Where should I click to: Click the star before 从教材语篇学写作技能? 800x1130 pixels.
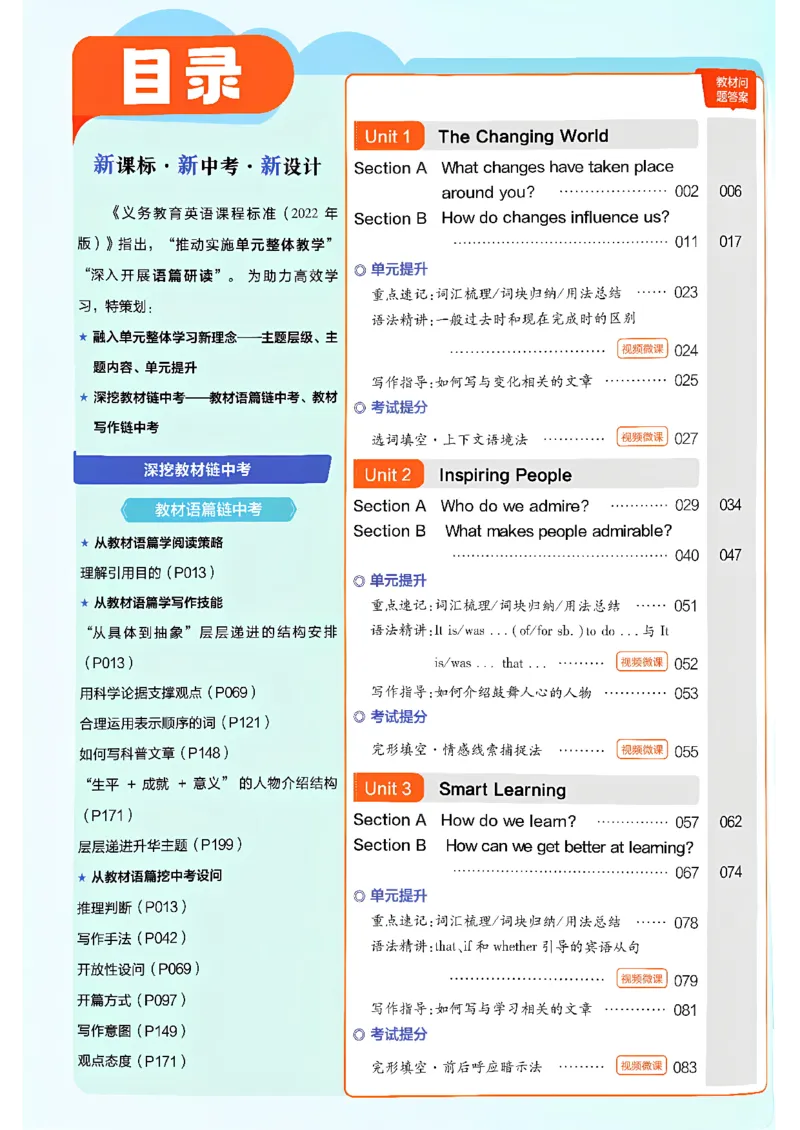coord(84,602)
